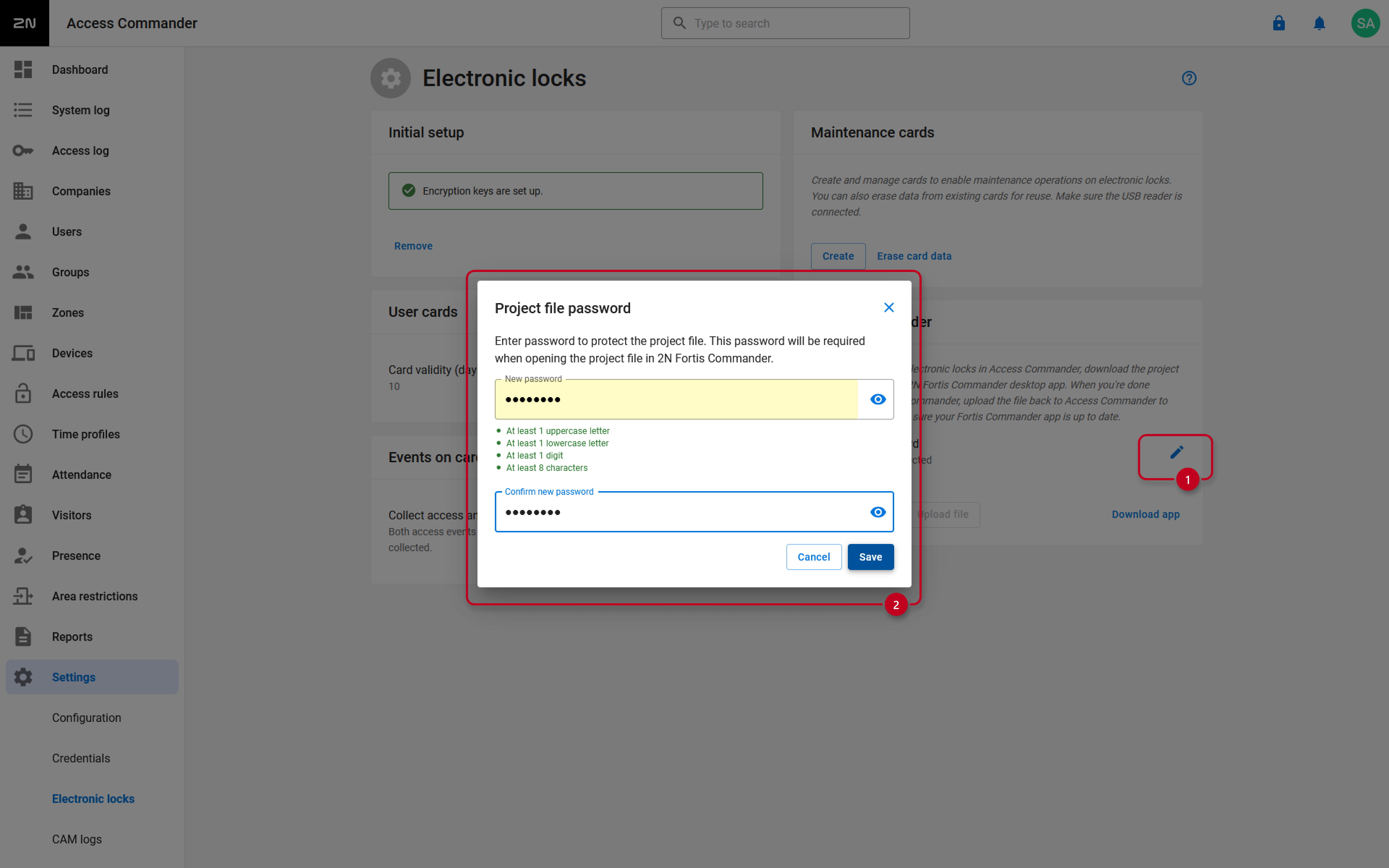
Task: Click the pencil edit password icon
Action: [1177, 452]
